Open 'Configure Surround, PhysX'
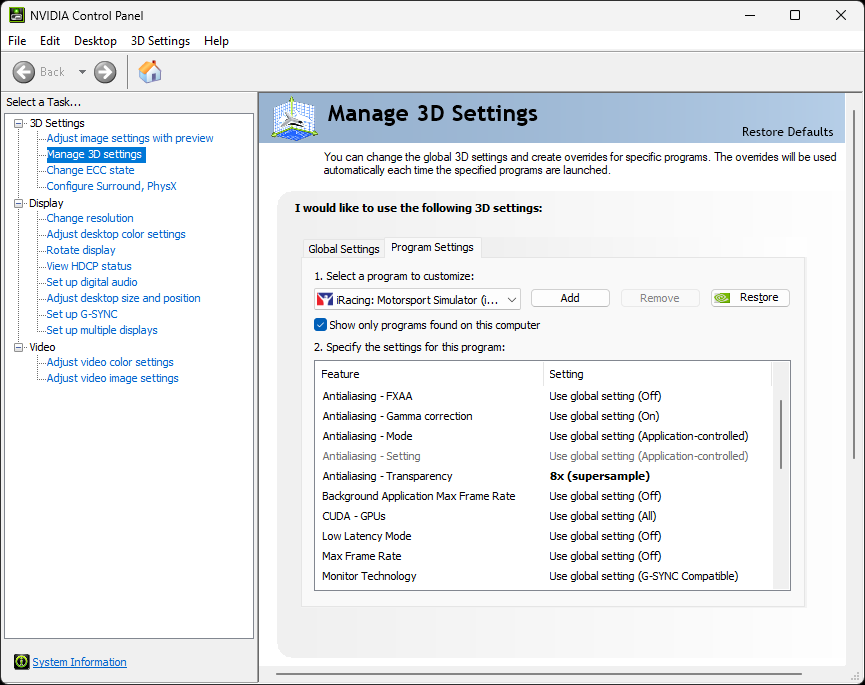The width and height of the screenshot is (865, 685). pos(111,186)
